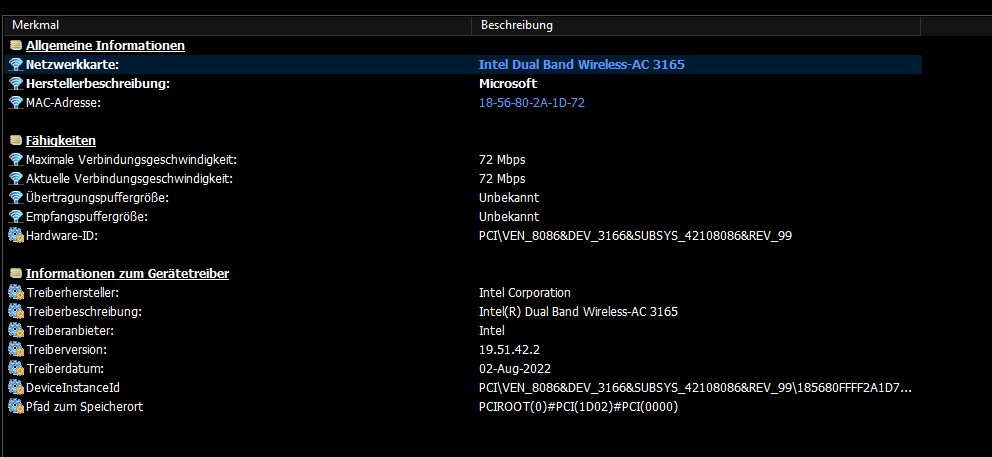Click the Wi-Fi icon beside MAC-Adresse
This screenshot has width=992, height=457.
click(x=15, y=102)
